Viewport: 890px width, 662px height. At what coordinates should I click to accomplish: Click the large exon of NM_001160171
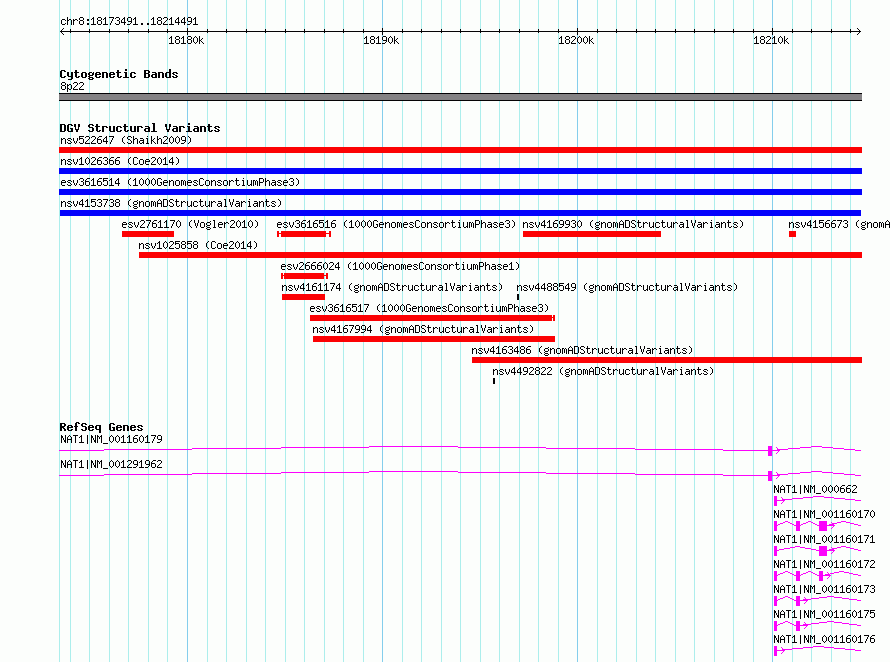coord(823,551)
